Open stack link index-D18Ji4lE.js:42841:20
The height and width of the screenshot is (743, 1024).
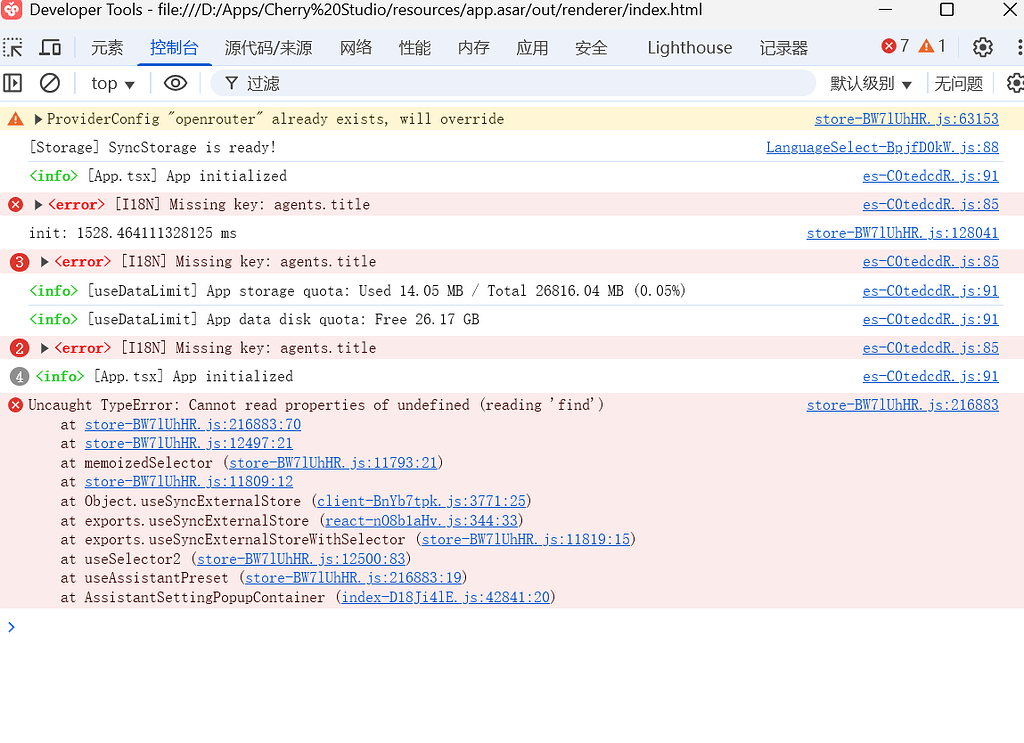point(445,597)
